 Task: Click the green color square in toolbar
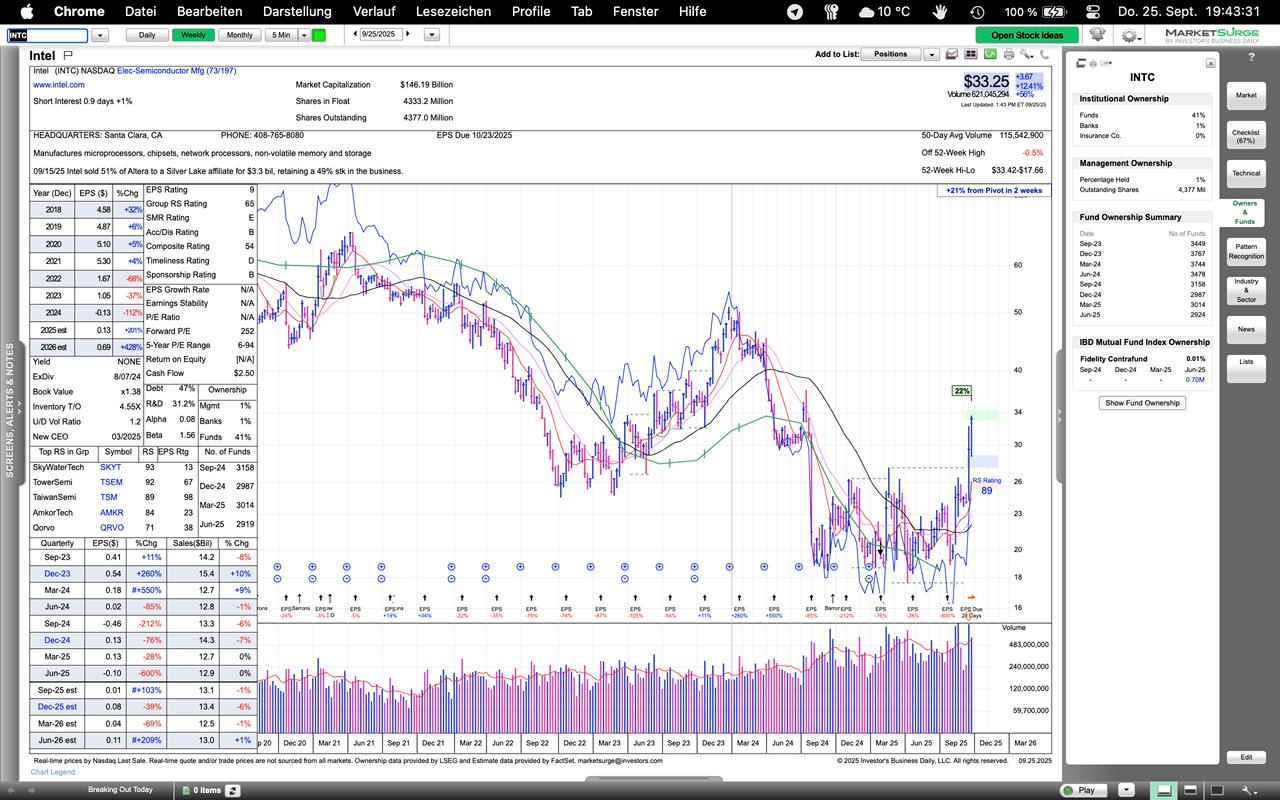(319, 35)
